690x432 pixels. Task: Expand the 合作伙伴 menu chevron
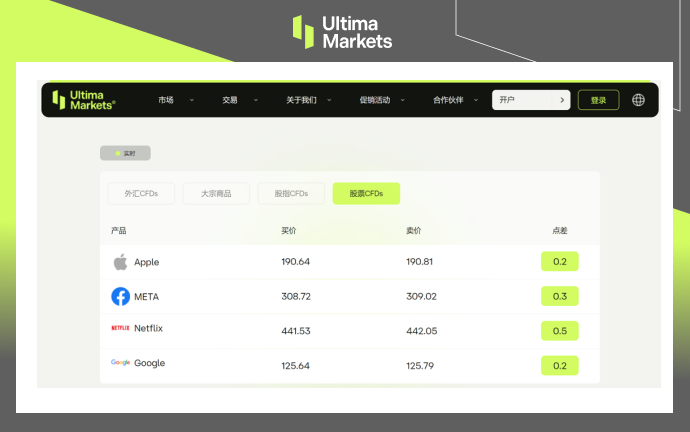[476, 100]
